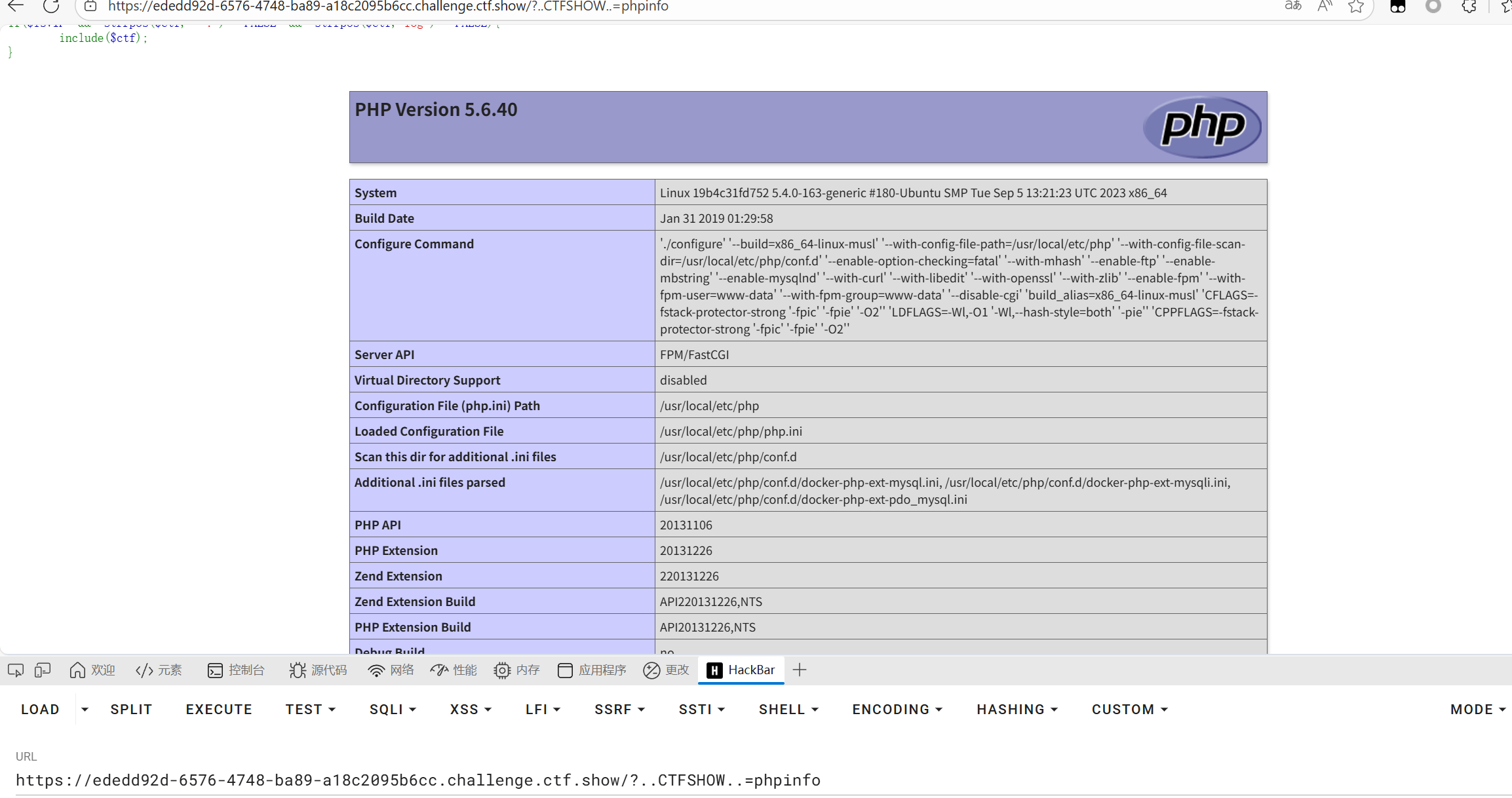Click the read aloud icon in address bar
This screenshot has width=1512, height=798.
(x=1325, y=7)
